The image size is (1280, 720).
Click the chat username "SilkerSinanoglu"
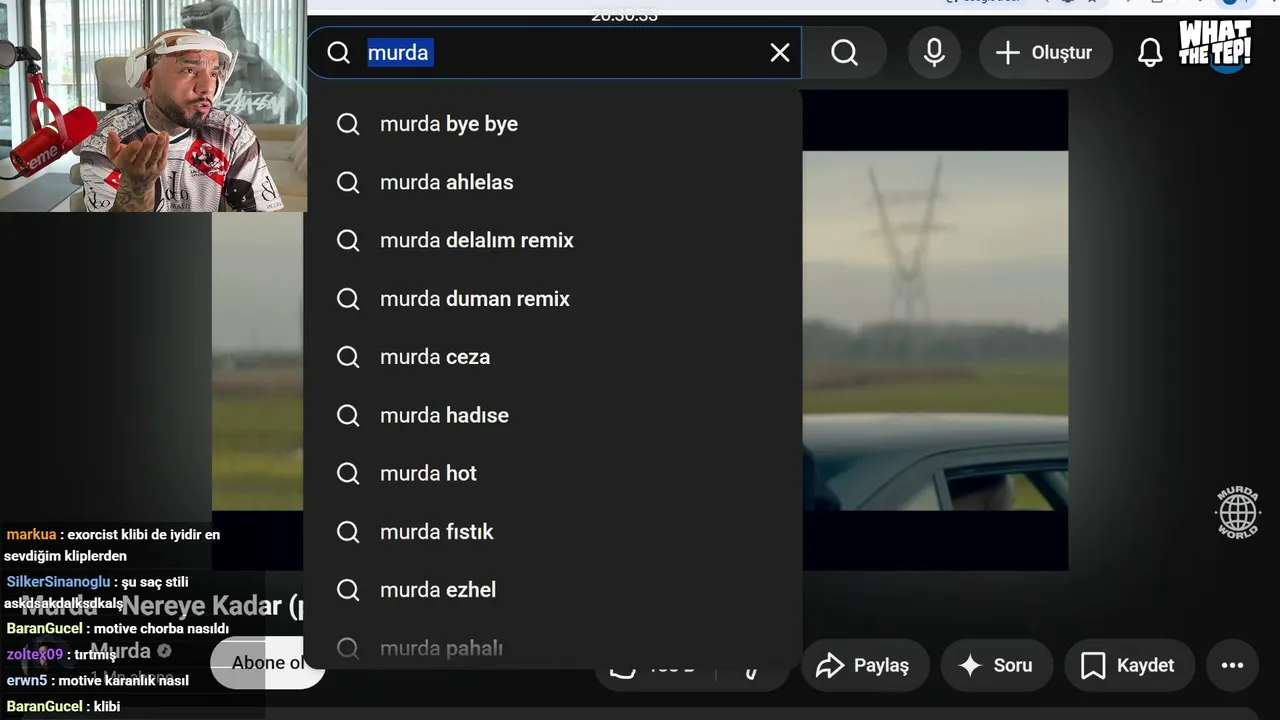pyautogui.click(x=59, y=581)
